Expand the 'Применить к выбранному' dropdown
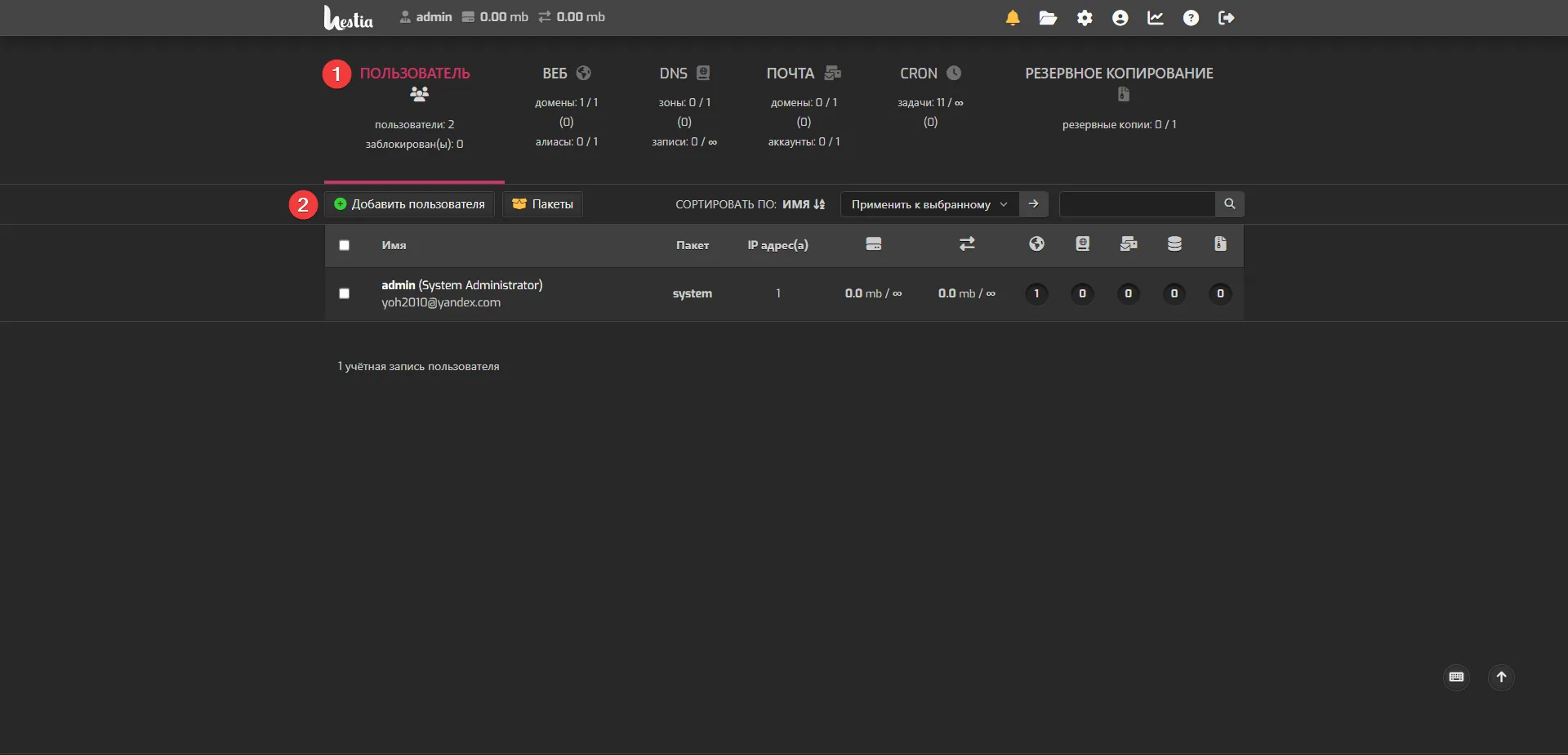Screen dimensions: 1568x755 929,204
